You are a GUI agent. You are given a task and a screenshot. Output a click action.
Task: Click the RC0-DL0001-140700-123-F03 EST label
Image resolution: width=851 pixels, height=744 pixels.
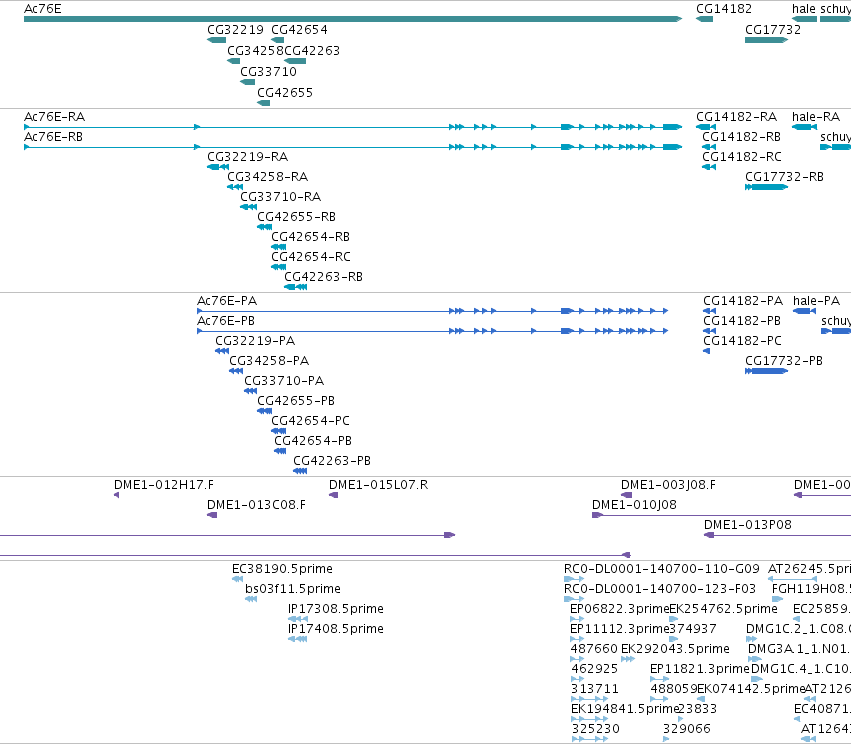(x=660, y=589)
